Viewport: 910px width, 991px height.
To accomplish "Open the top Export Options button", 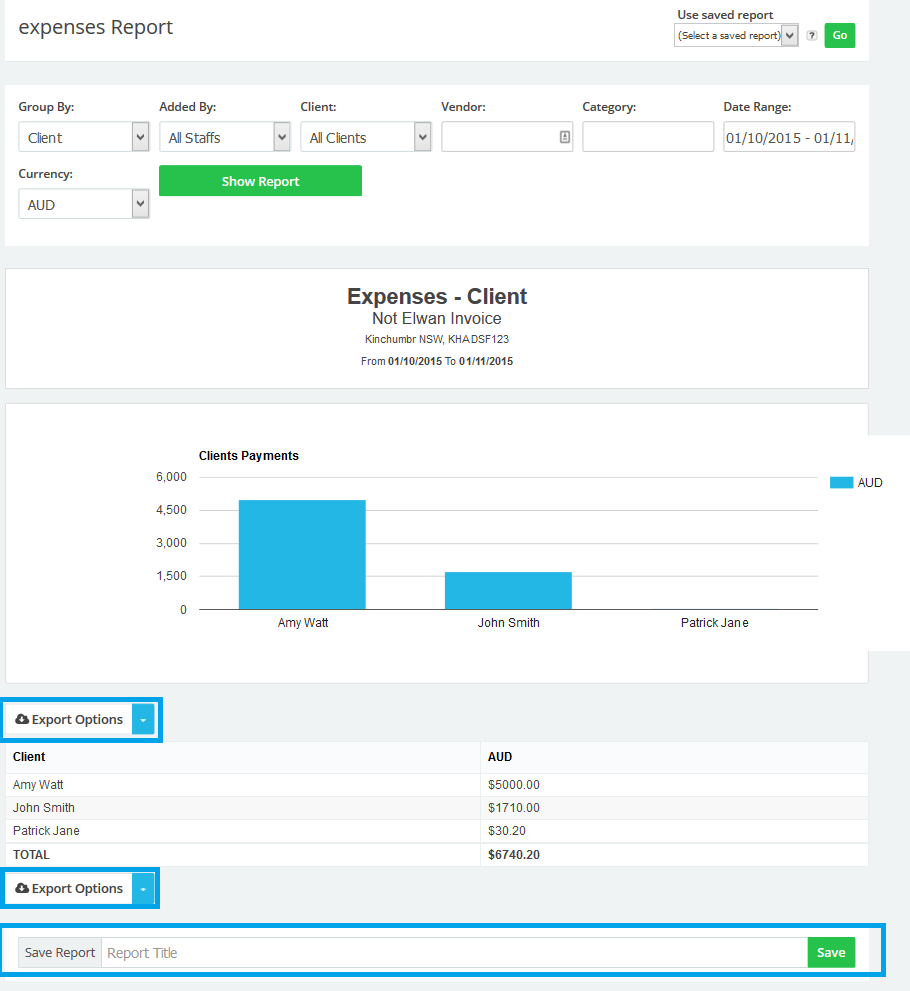I will point(70,719).
